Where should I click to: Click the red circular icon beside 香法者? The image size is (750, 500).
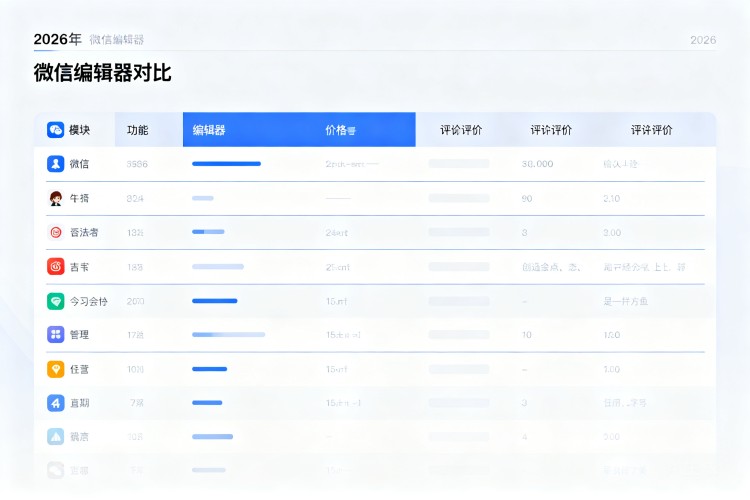[55, 233]
